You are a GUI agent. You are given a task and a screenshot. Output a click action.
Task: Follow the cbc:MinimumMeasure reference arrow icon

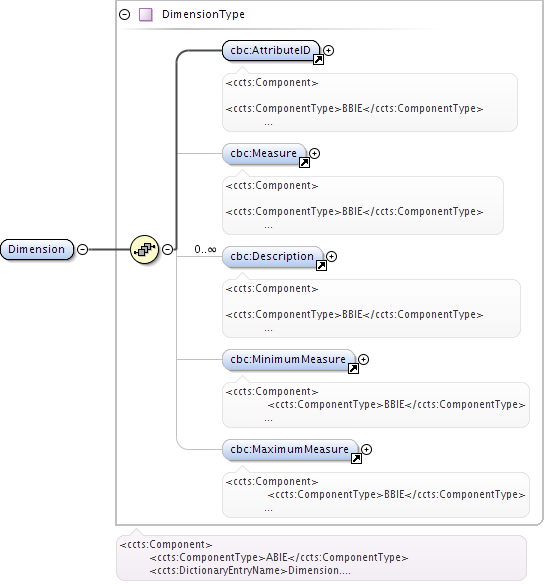click(x=353, y=368)
